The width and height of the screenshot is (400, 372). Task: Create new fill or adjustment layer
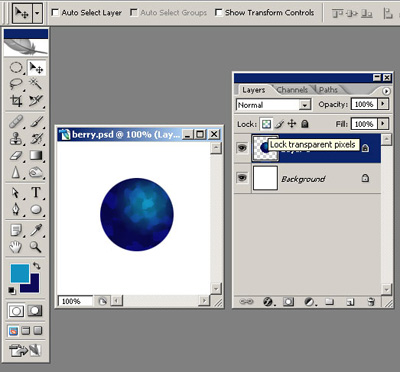pos(310,302)
